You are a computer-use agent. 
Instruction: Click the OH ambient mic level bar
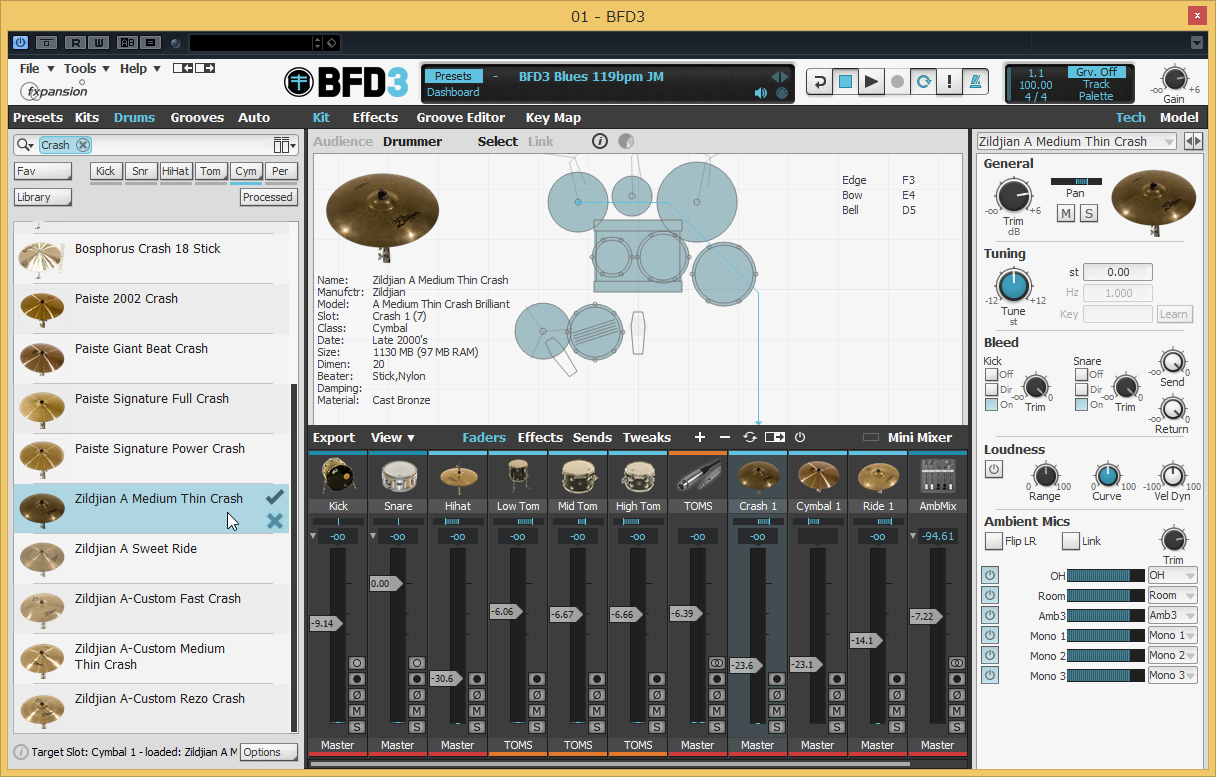pos(1105,575)
